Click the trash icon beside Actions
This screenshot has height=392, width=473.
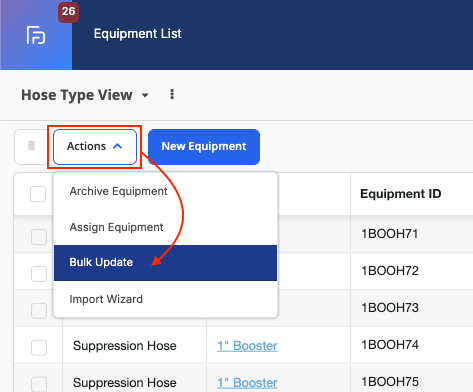click(32, 146)
